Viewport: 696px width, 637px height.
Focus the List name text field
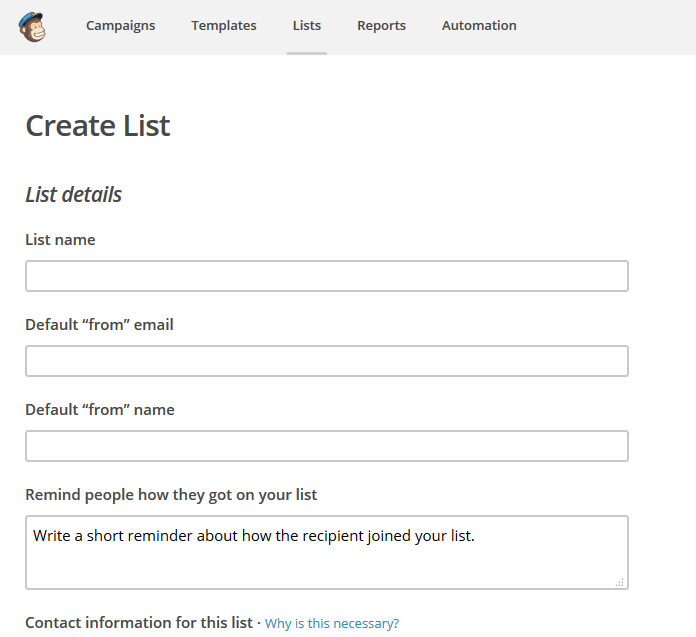(326, 276)
